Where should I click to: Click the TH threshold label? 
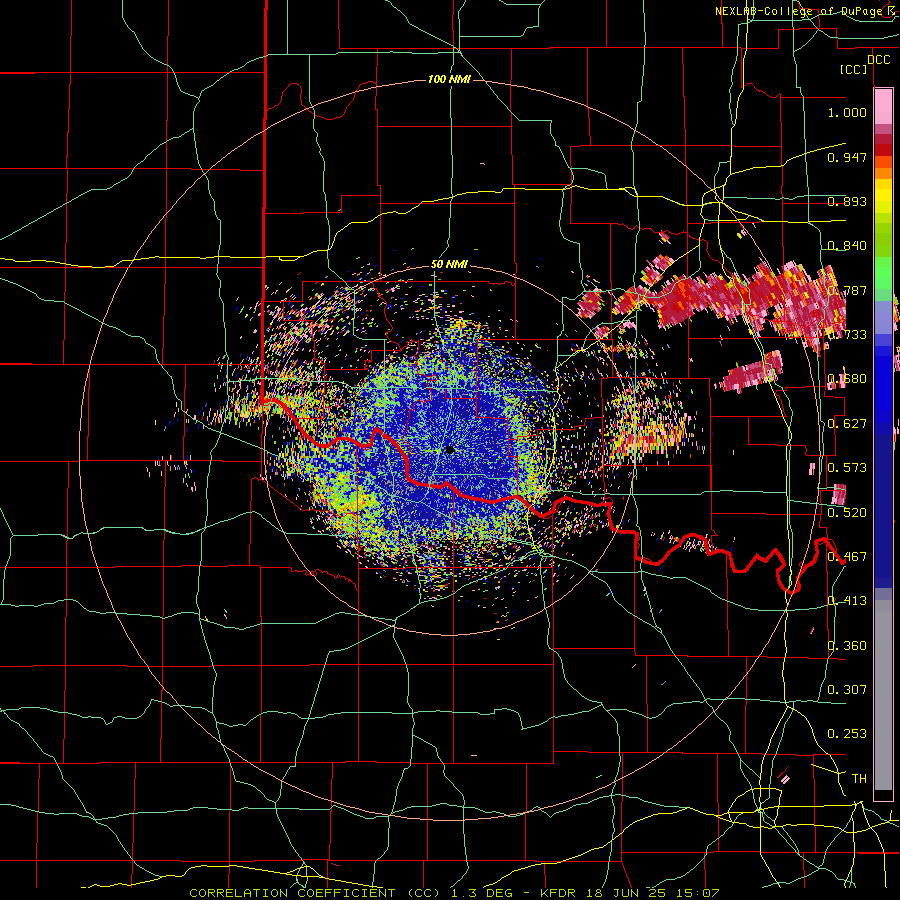tap(859, 779)
